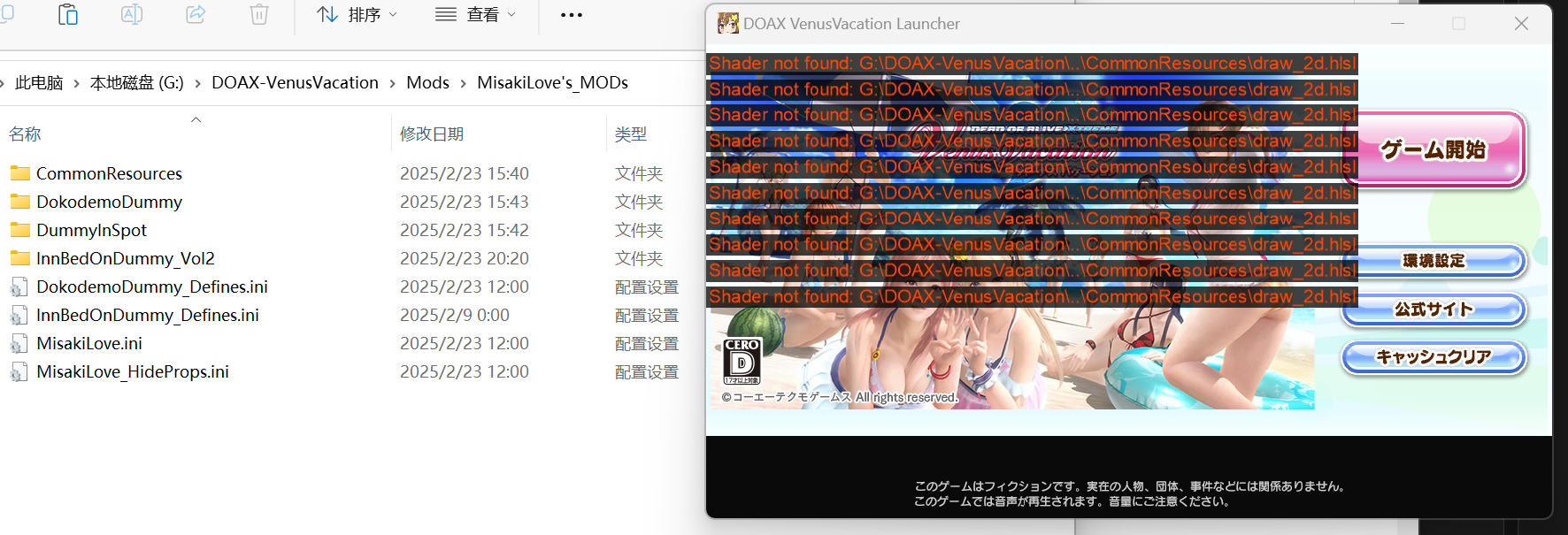Expand chevron between 此电脑 and 本地磁盘

click(x=76, y=83)
